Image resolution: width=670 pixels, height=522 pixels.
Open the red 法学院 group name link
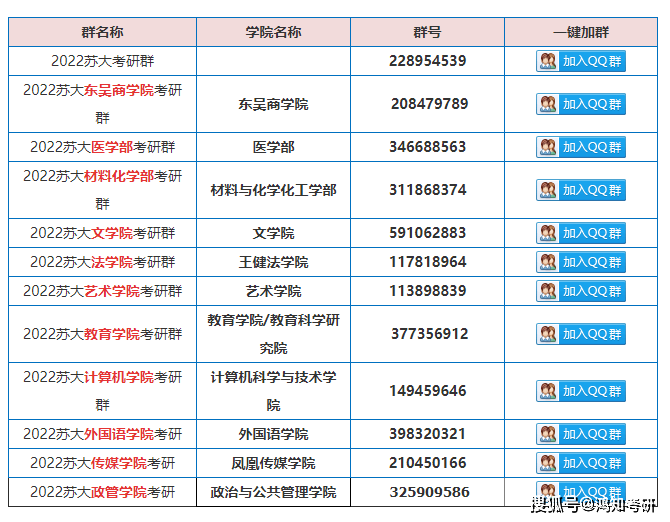112,262
